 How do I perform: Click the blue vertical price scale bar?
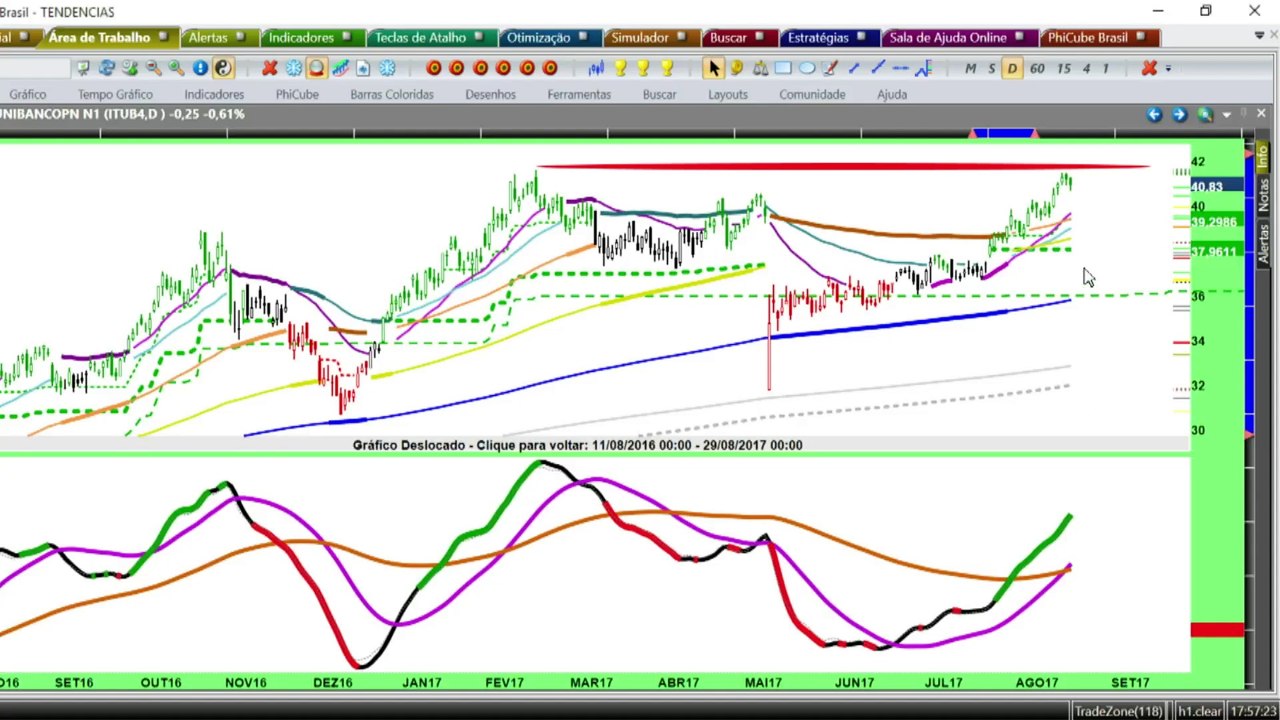tap(1249, 295)
